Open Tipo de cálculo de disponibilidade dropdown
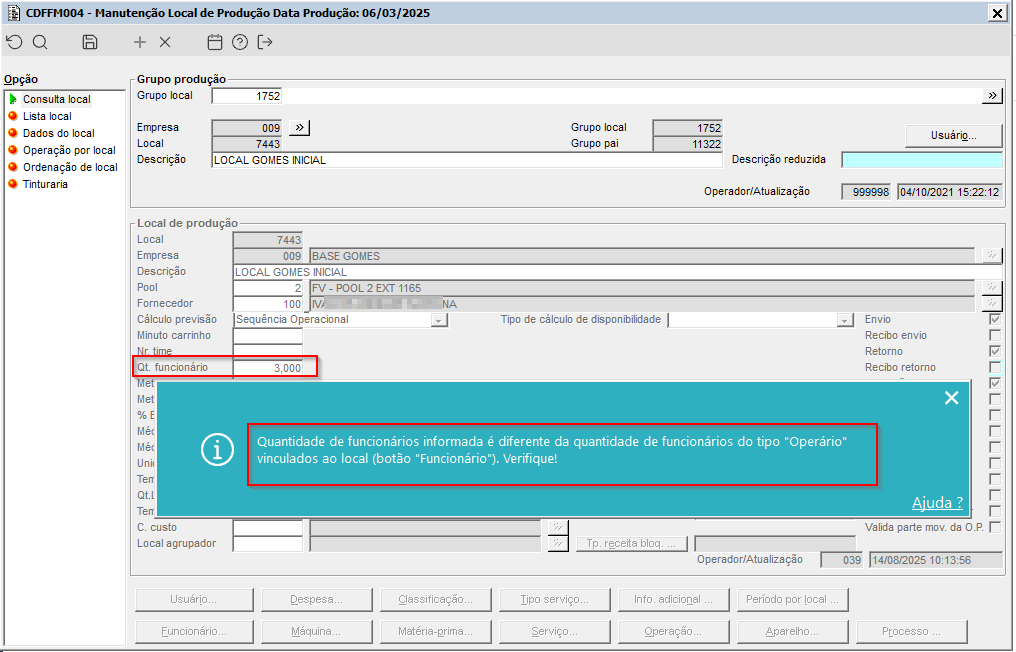This screenshot has height=652, width=1016. tap(844, 320)
